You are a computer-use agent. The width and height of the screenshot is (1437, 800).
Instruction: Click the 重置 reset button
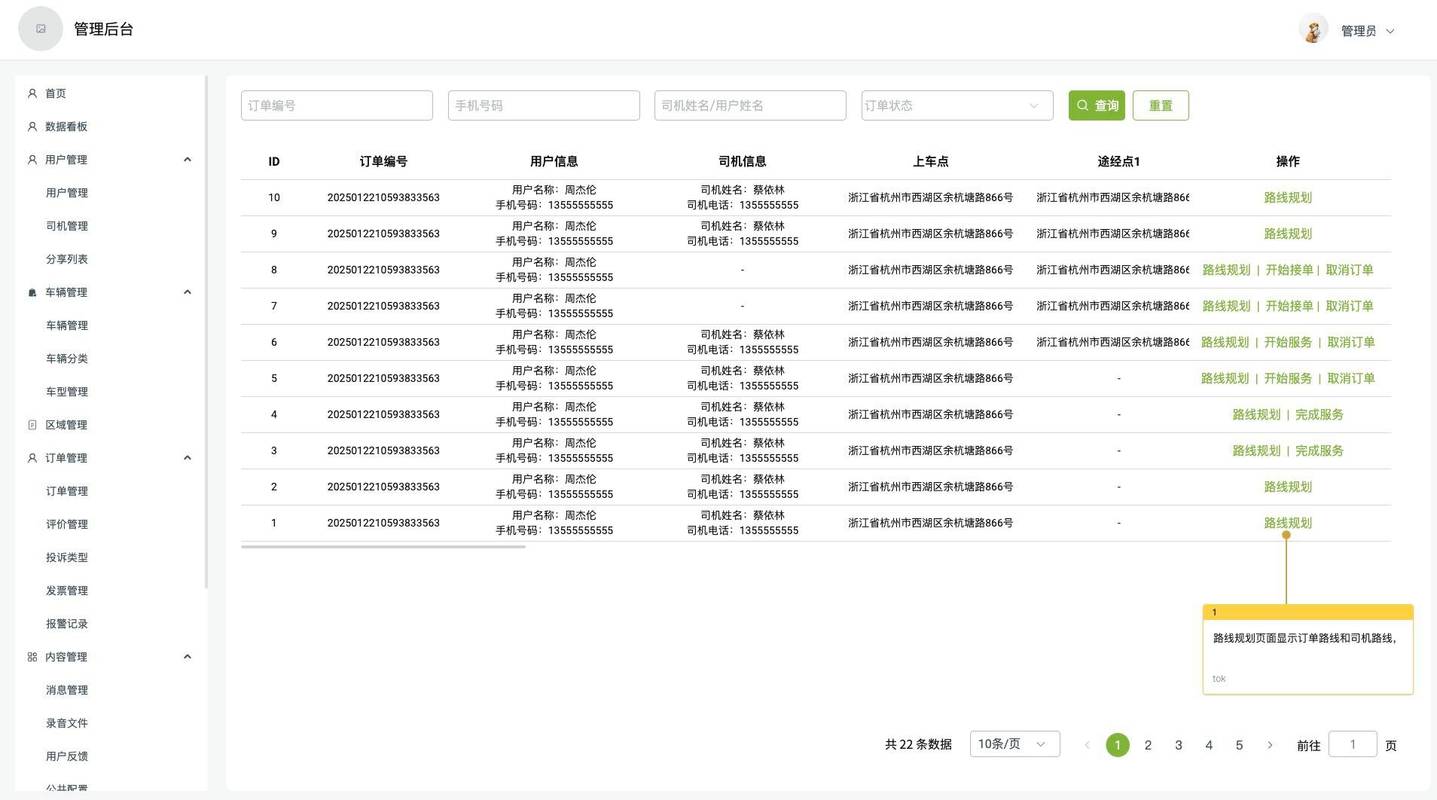(1160, 104)
